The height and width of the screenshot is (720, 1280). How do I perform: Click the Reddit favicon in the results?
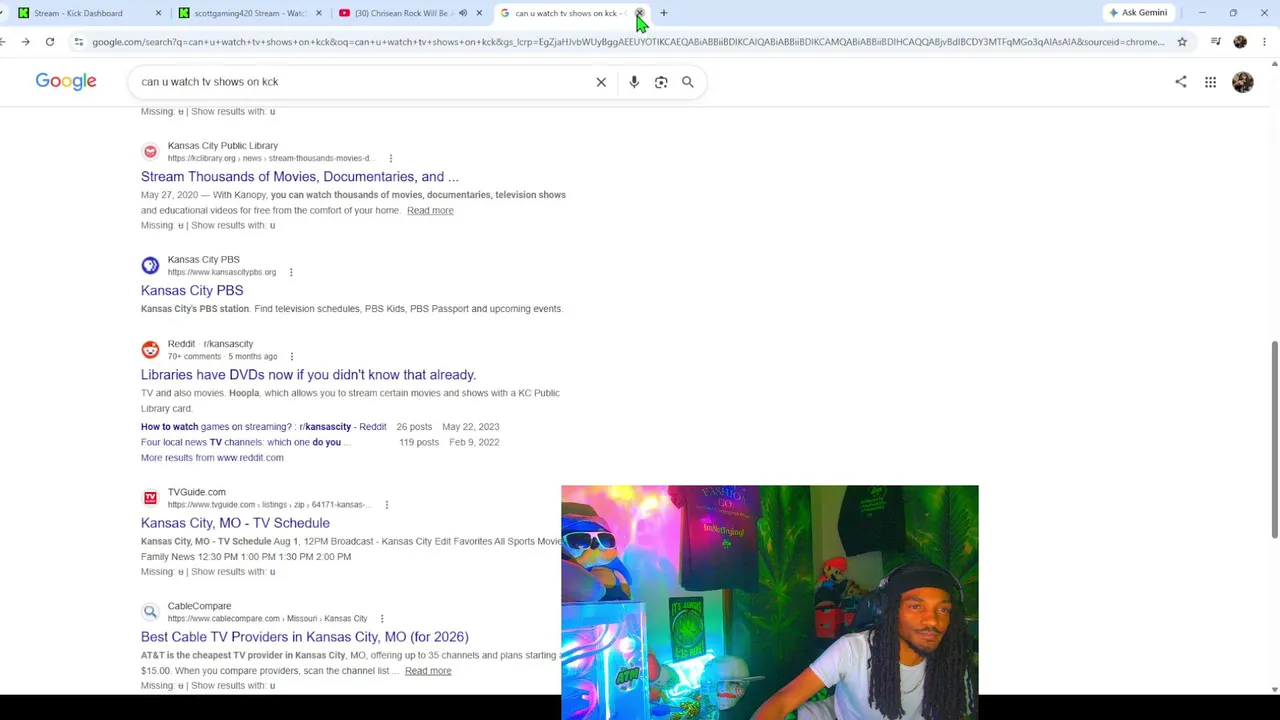150,349
